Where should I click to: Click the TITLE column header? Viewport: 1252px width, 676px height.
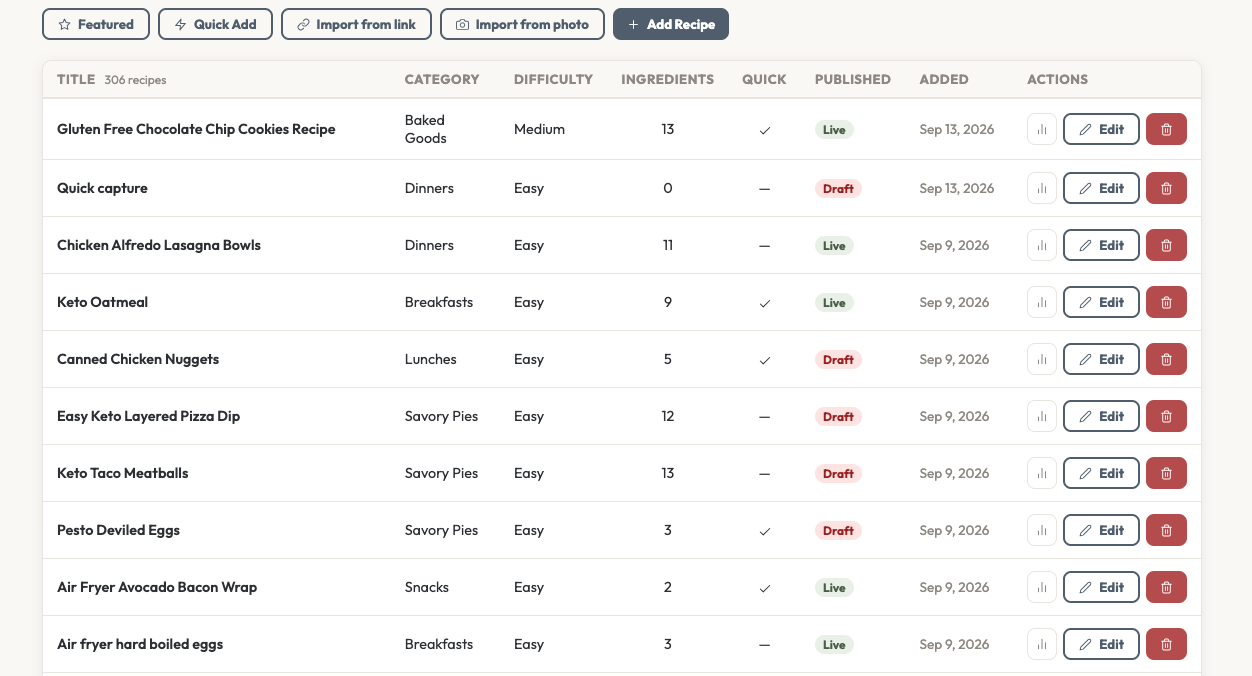(76, 79)
